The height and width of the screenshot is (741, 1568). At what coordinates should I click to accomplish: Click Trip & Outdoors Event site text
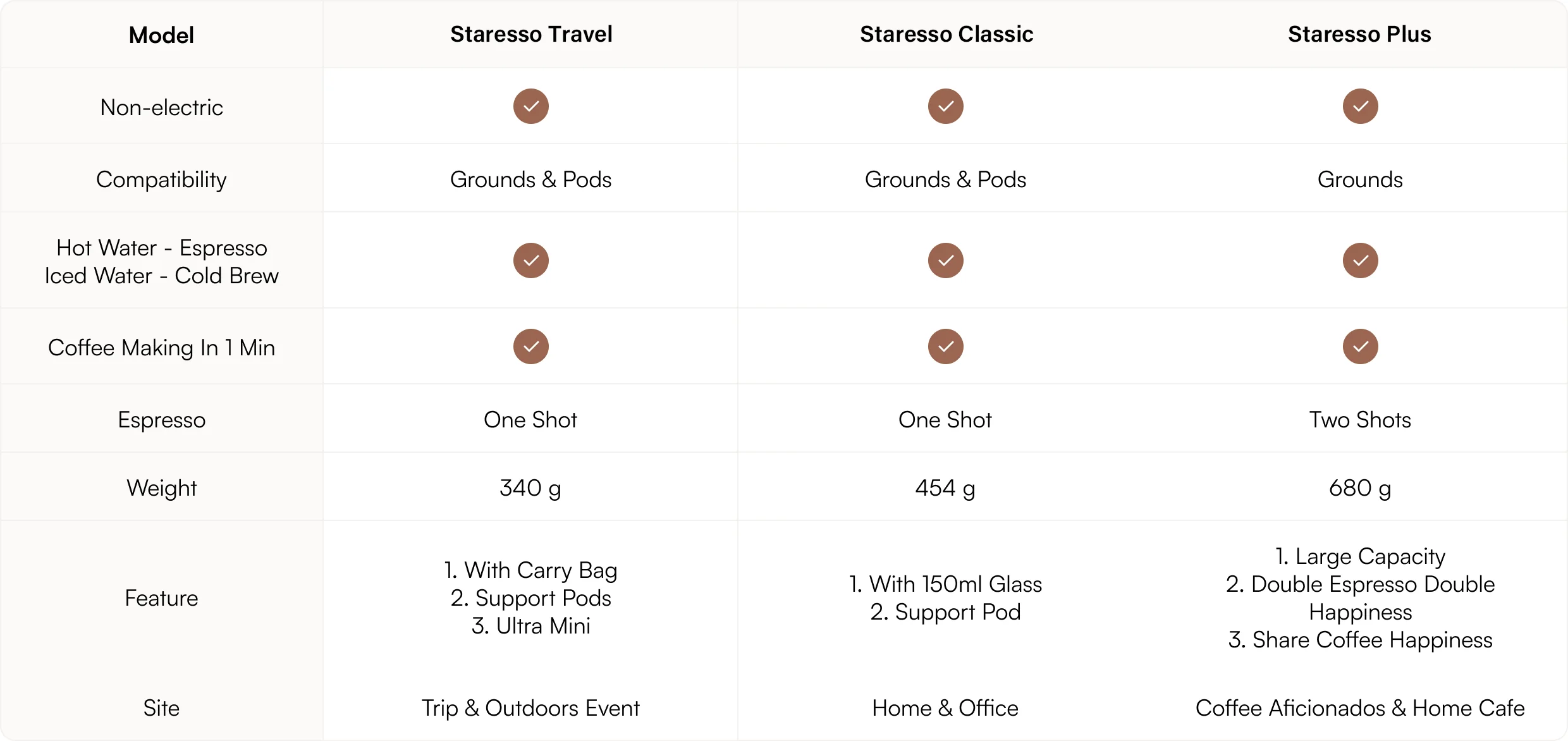tap(530, 708)
